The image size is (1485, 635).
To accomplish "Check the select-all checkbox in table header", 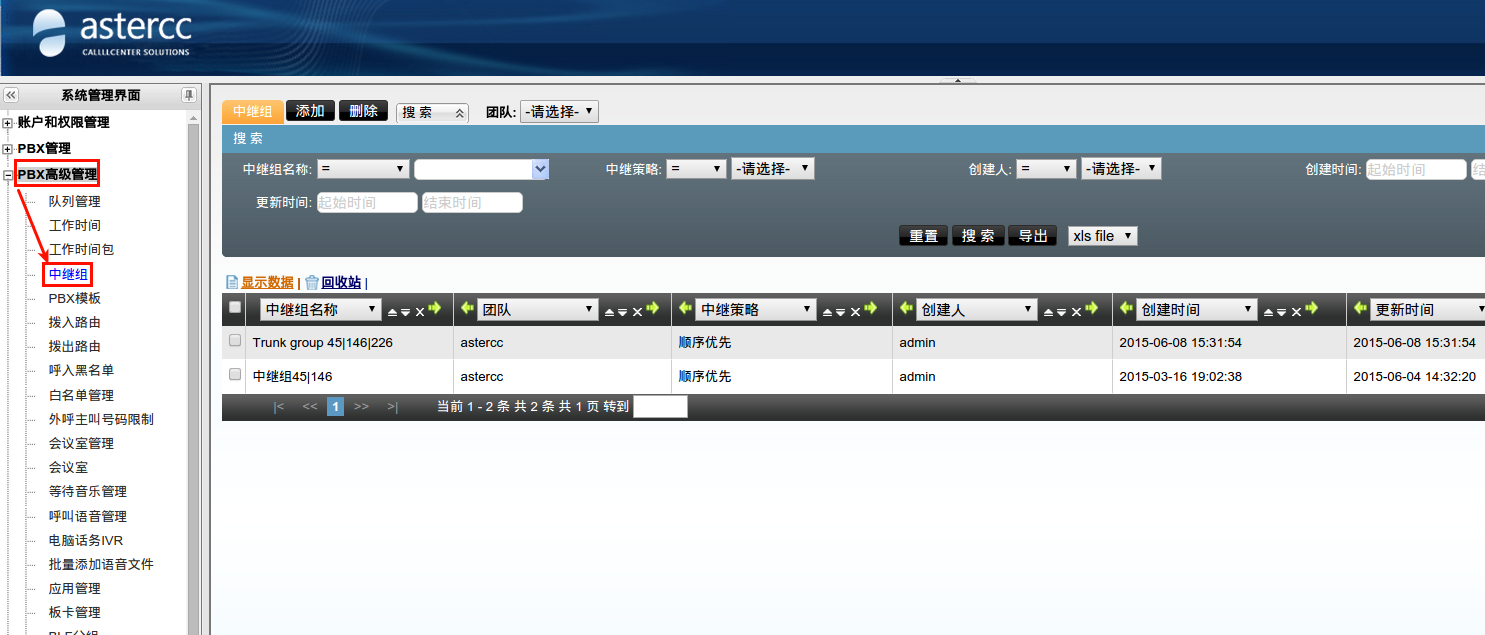I will (235, 307).
